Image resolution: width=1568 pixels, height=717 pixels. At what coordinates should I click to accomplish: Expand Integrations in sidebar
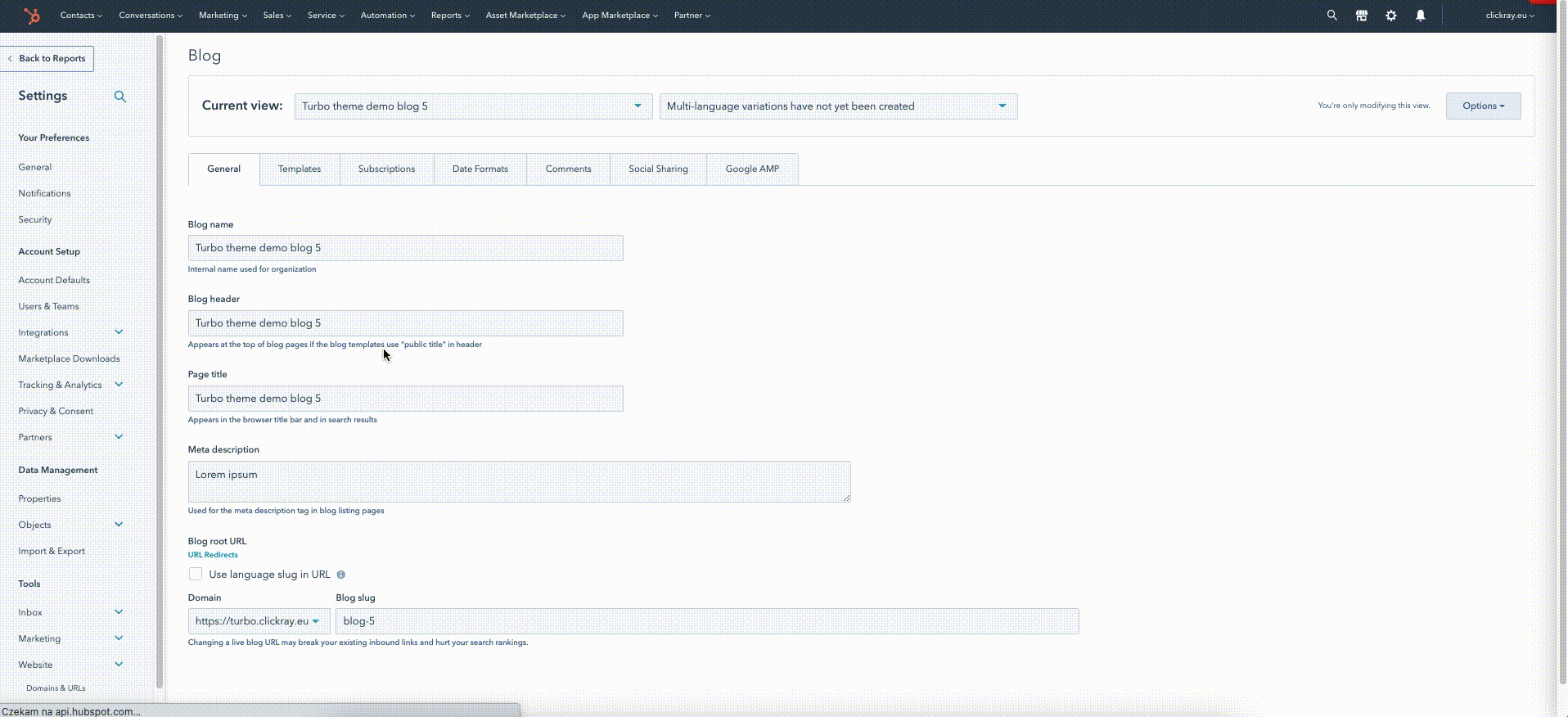[119, 331]
